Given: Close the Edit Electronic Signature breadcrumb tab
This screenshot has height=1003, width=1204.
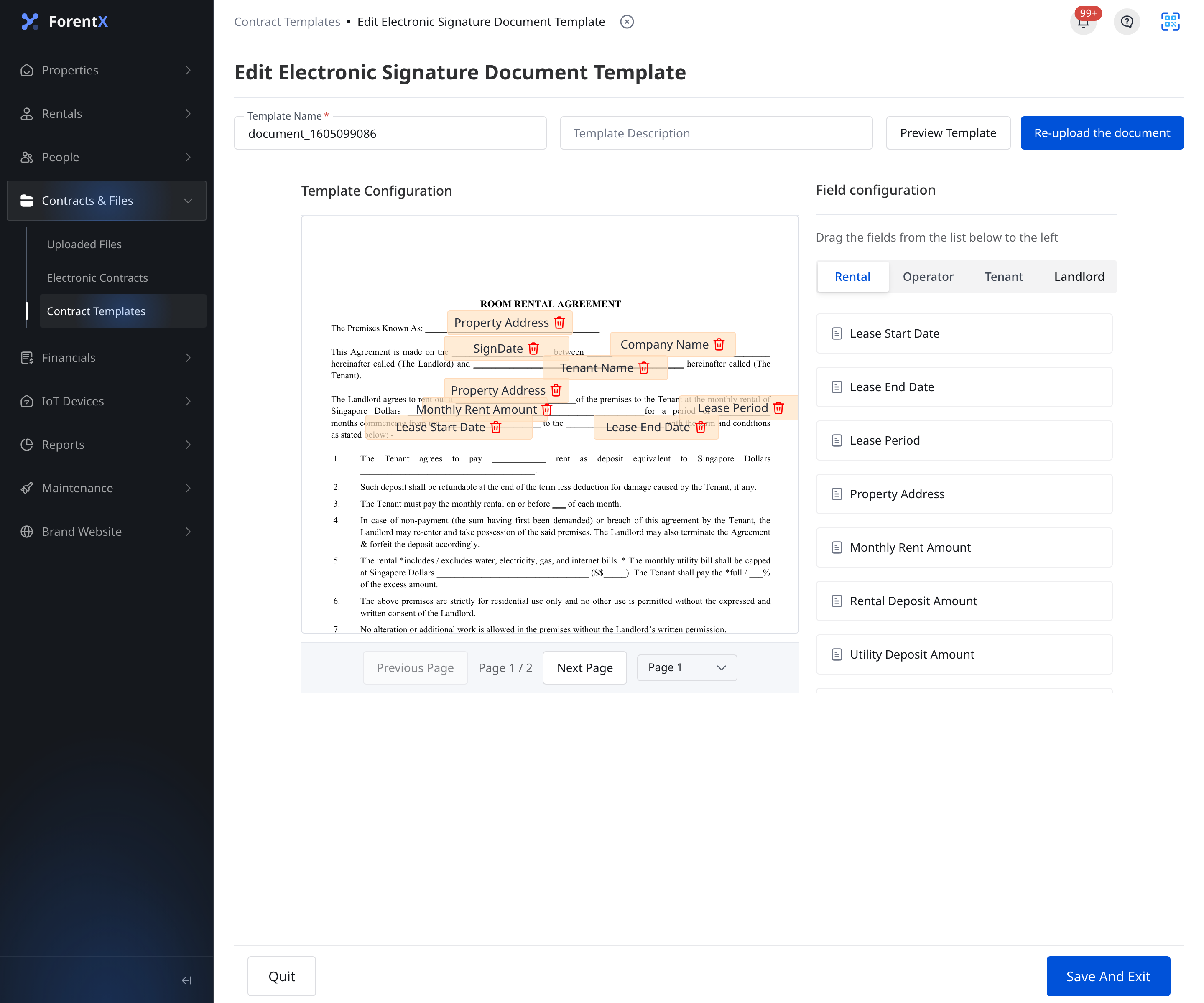Looking at the screenshot, I should click(627, 22).
